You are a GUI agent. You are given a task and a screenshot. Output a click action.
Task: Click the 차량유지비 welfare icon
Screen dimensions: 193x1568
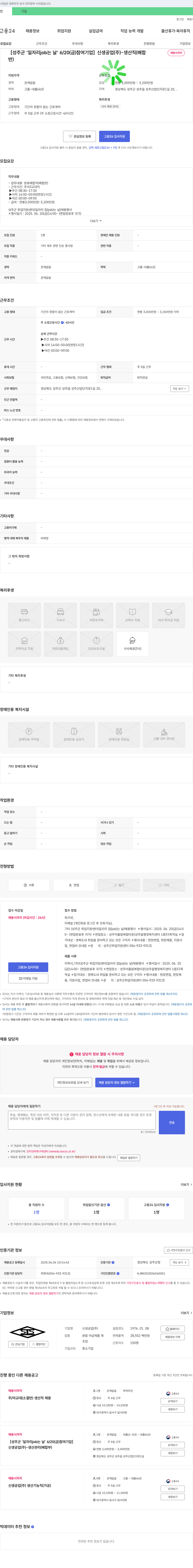click(96, 615)
